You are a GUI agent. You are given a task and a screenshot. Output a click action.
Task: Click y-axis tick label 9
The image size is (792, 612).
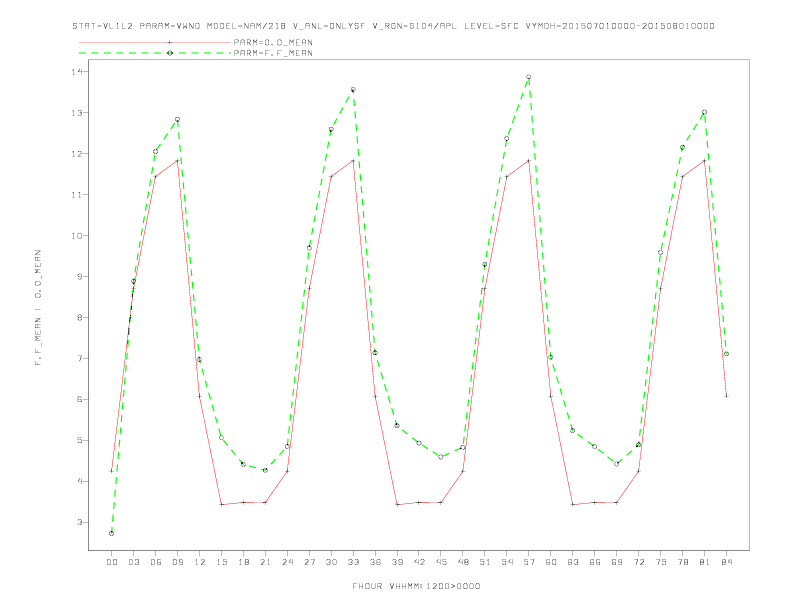pos(80,276)
